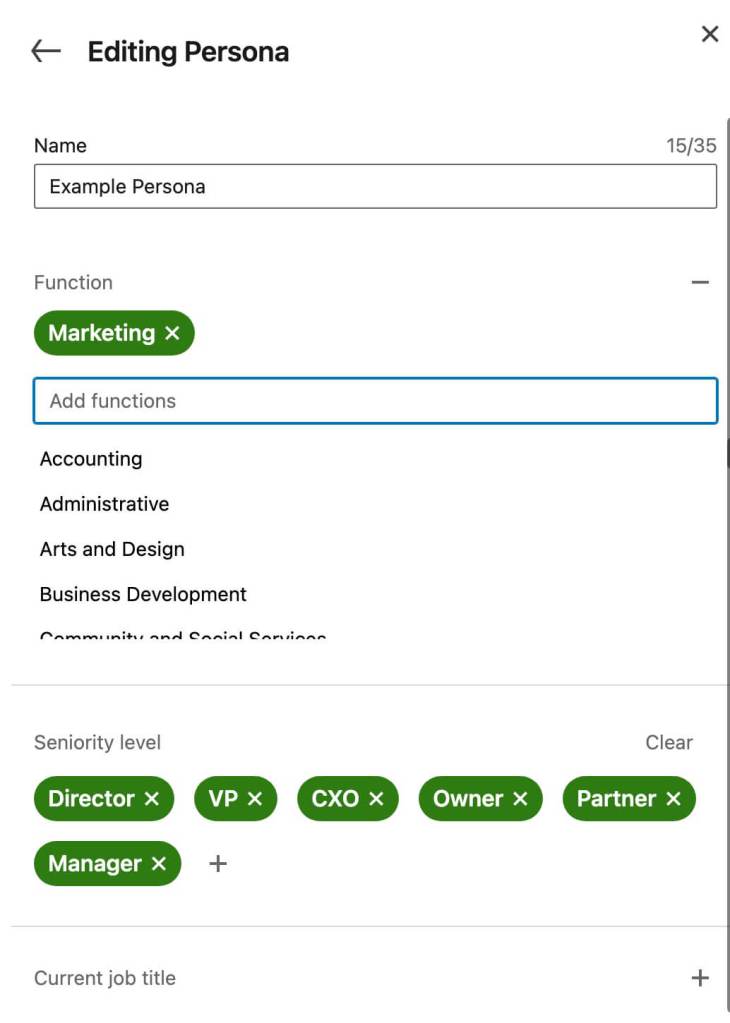Remove the VP seniority tag
Viewport: 730px width, 1023px height.
click(x=255, y=799)
